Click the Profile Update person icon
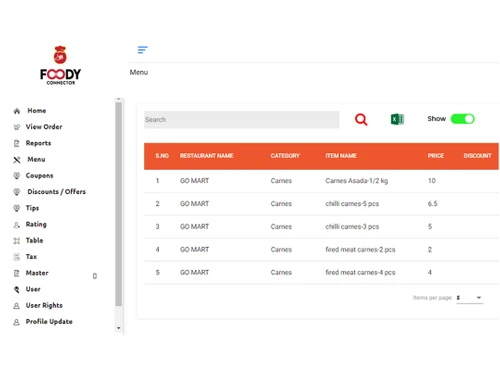500x375 pixels. (x=17, y=322)
